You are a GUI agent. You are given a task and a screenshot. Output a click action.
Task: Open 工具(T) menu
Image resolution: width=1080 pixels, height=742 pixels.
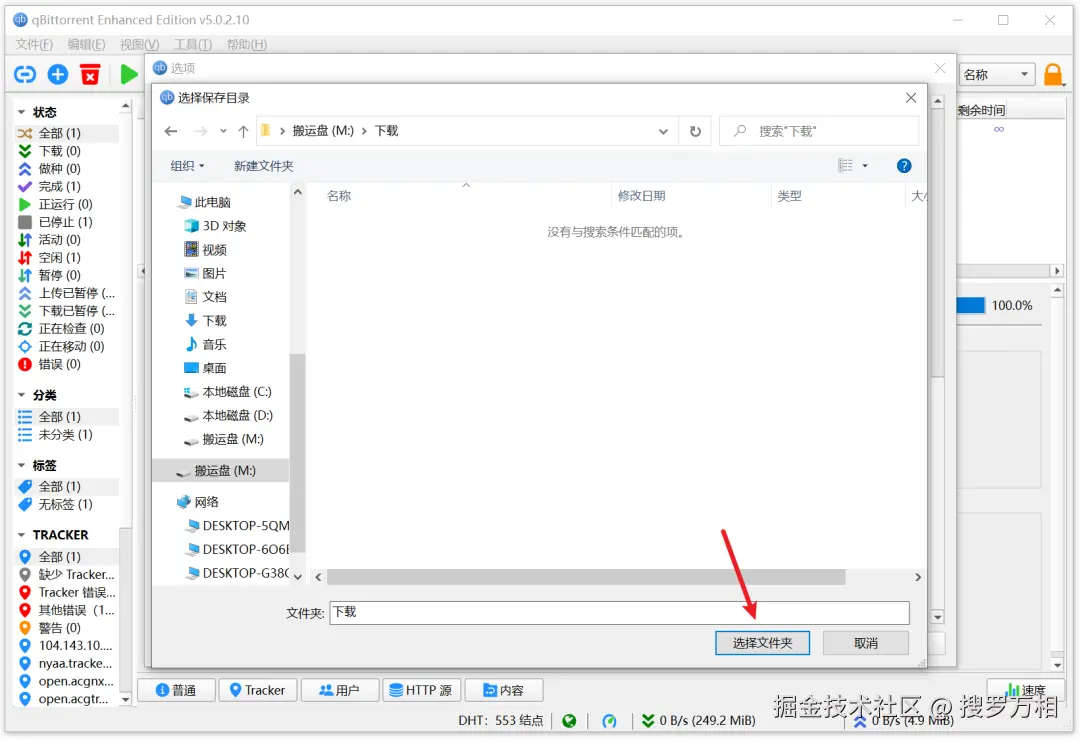click(193, 45)
